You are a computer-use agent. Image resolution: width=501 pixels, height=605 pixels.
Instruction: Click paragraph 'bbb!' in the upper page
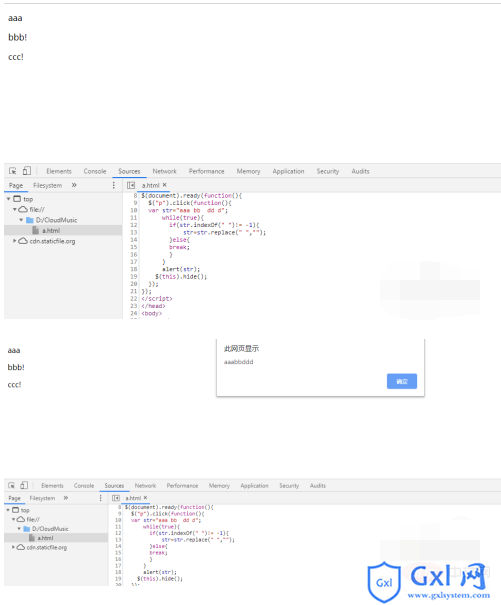pyautogui.click(x=17, y=37)
